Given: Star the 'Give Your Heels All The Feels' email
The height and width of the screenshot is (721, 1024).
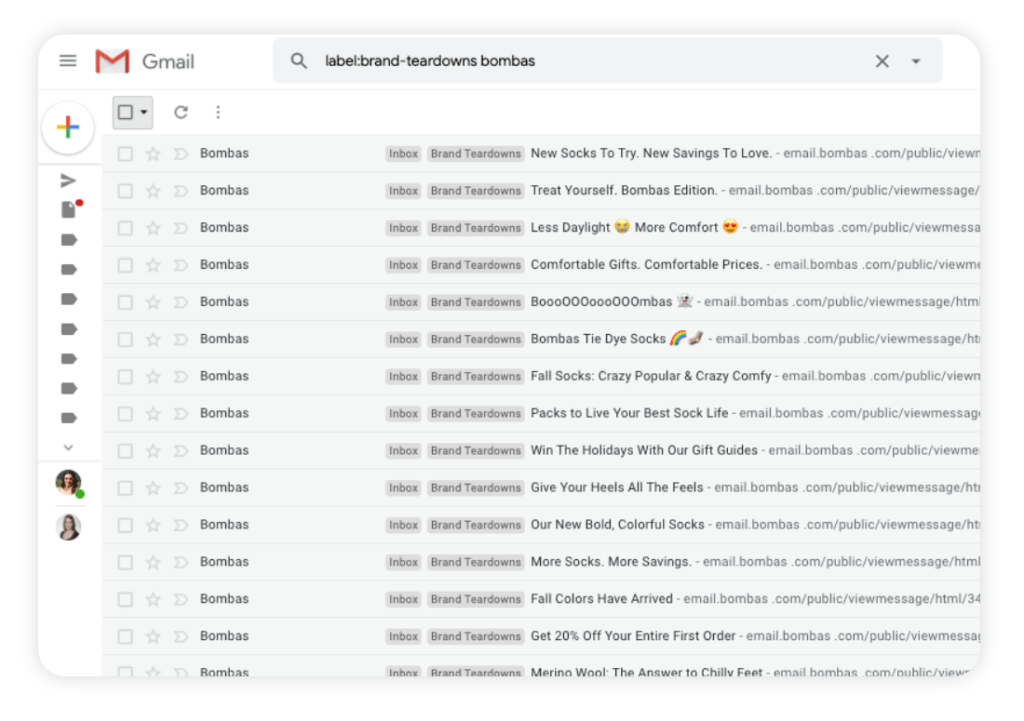Looking at the screenshot, I should pos(153,489).
